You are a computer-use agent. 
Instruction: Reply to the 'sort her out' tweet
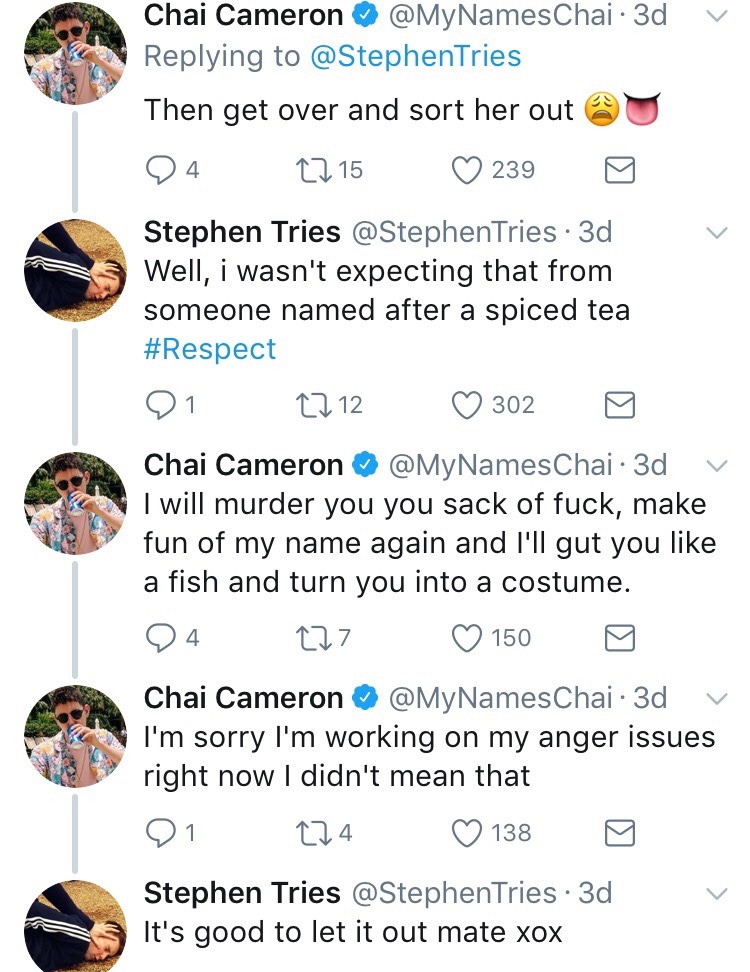(161, 171)
